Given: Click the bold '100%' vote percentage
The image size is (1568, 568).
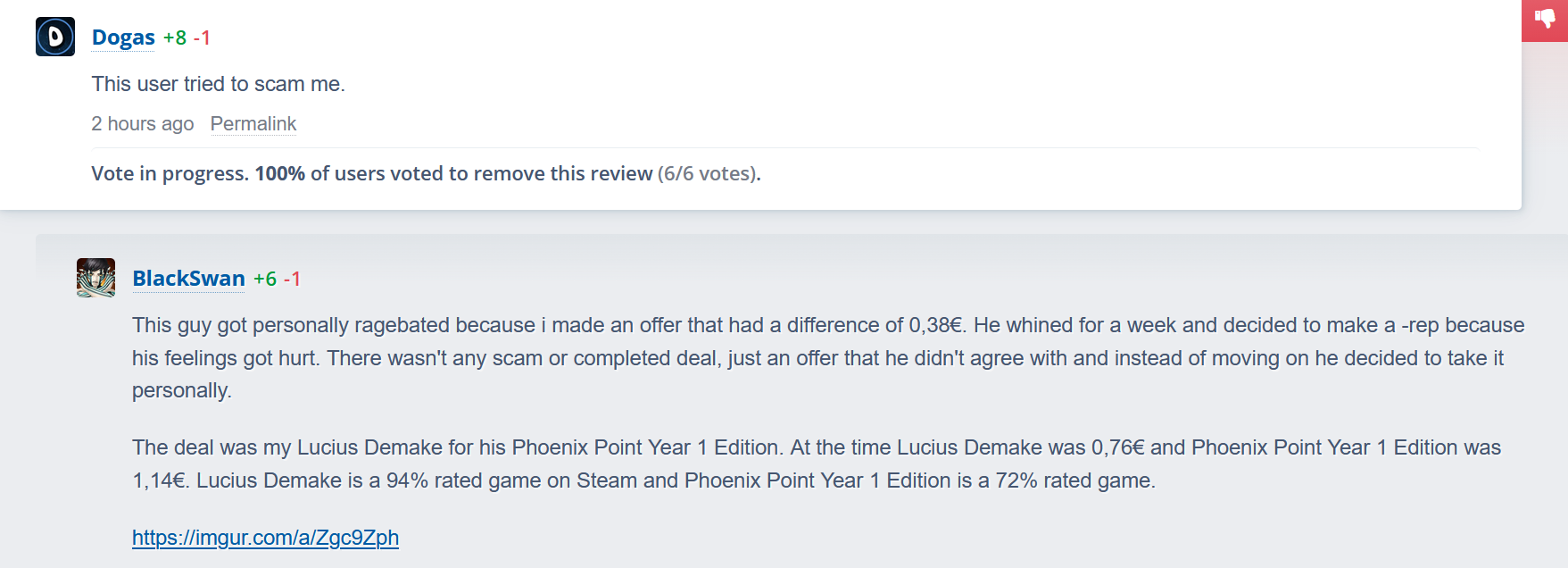Looking at the screenshot, I should (x=279, y=173).
